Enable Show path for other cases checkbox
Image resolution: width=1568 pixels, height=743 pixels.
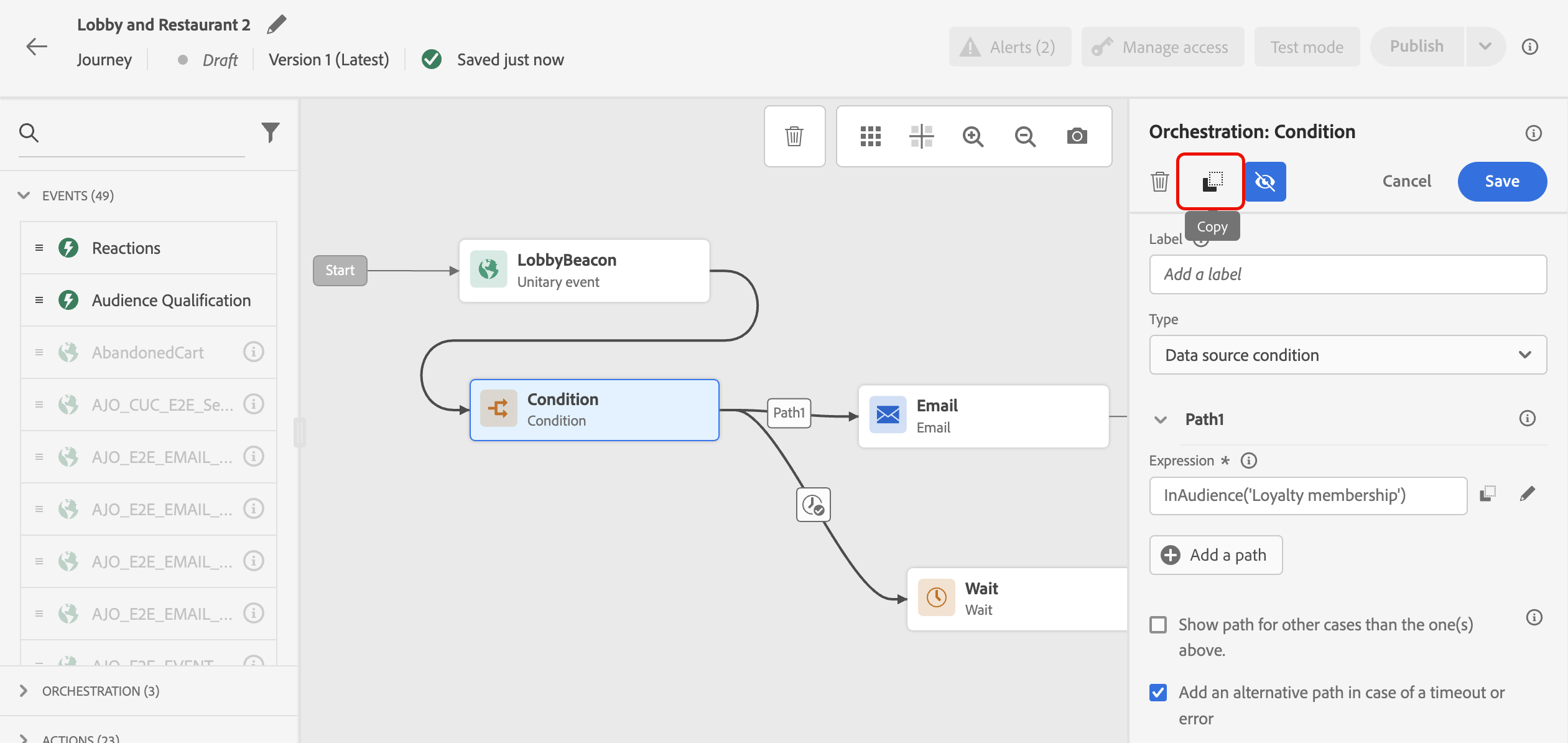pyautogui.click(x=1158, y=625)
